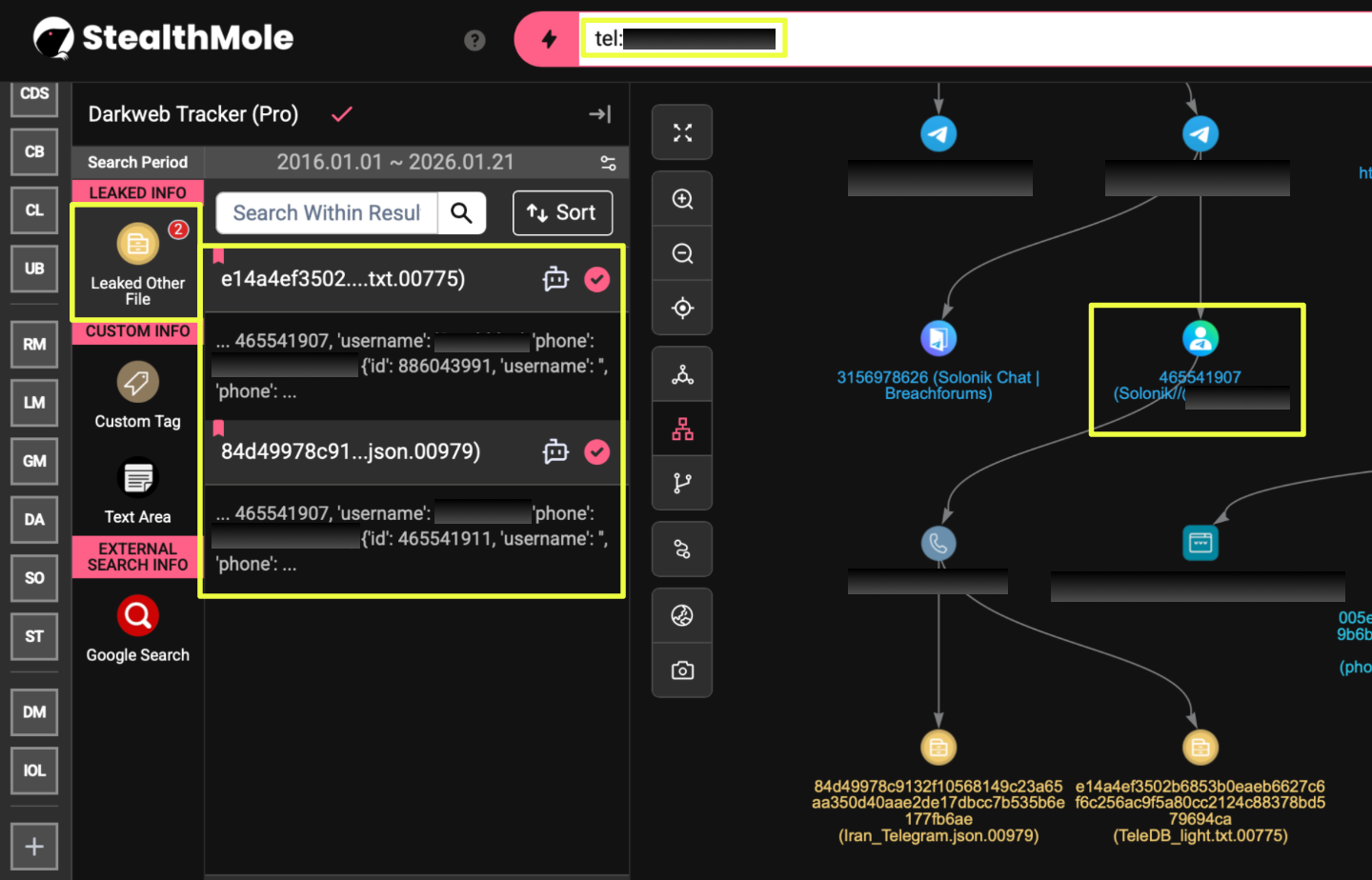Open the Google Search icon
1372x880 pixels.
click(x=137, y=616)
